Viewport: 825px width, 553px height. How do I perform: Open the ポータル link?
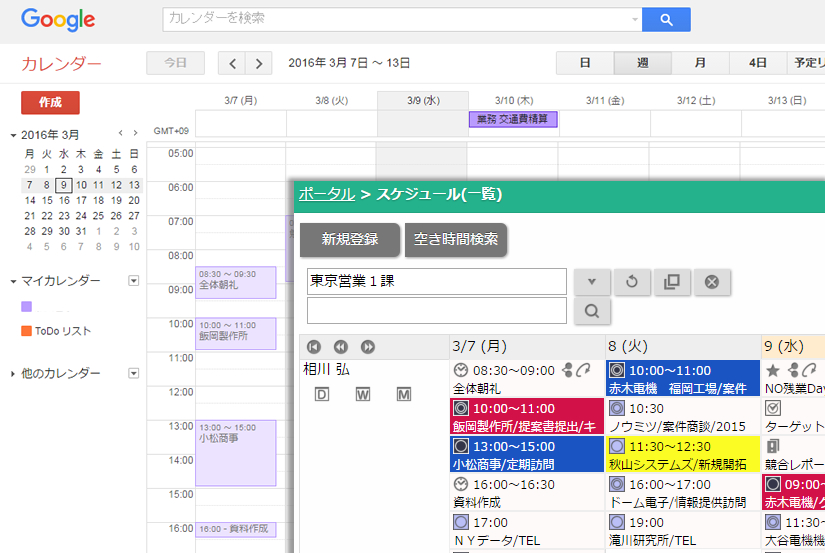point(327,195)
